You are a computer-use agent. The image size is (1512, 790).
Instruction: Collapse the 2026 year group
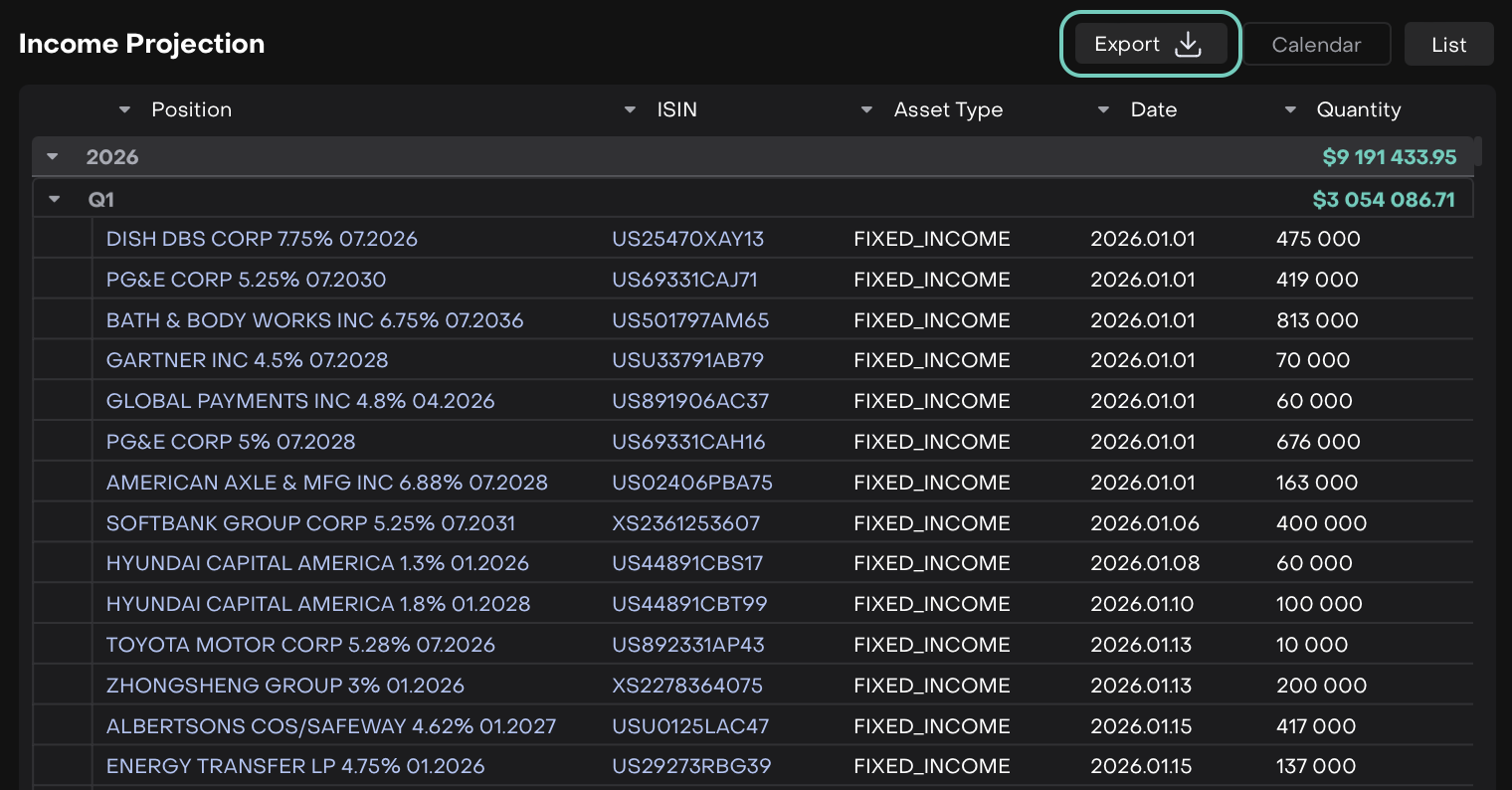[x=53, y=157]
